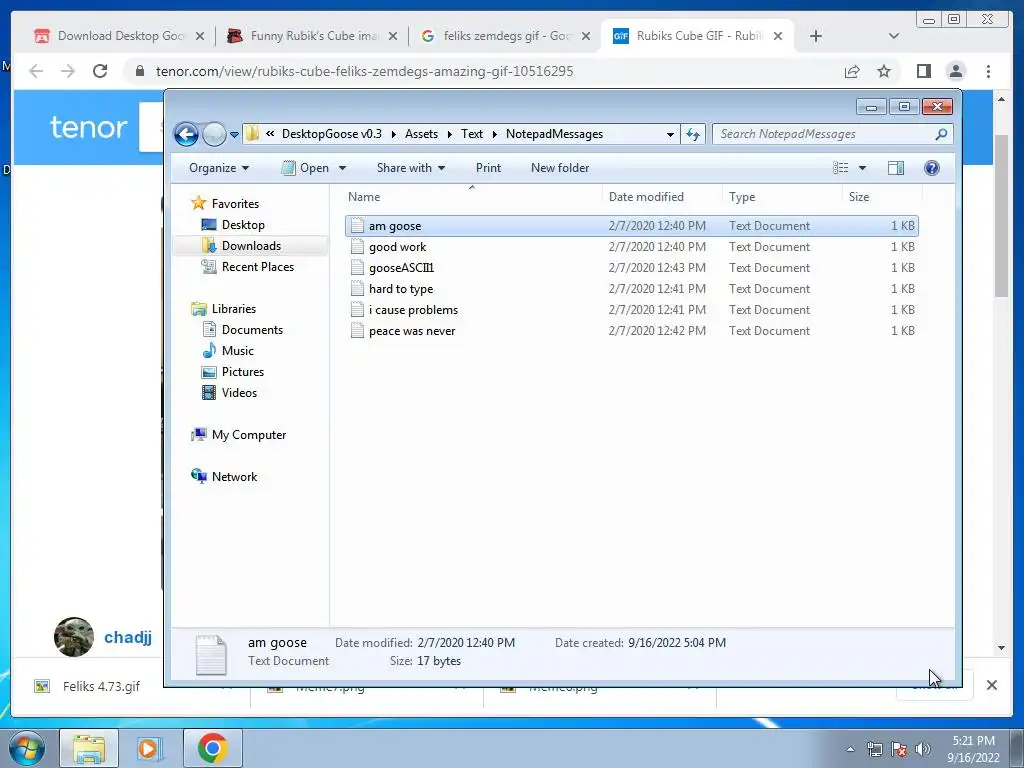Click the refresh button beside address bar
The image size is (1024, 768).
tap(693, 135)
